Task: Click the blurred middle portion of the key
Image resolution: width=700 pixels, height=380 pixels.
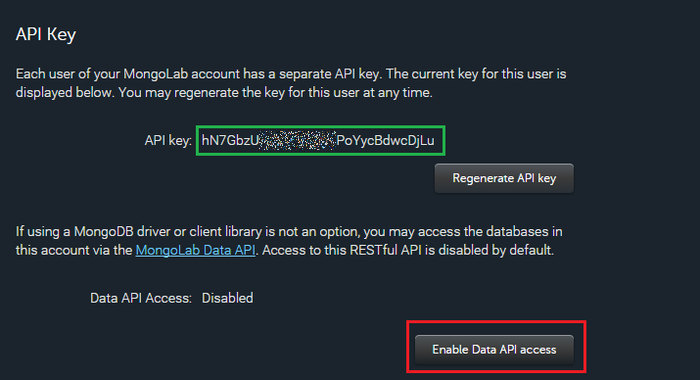Action: [x=297, y=141]
